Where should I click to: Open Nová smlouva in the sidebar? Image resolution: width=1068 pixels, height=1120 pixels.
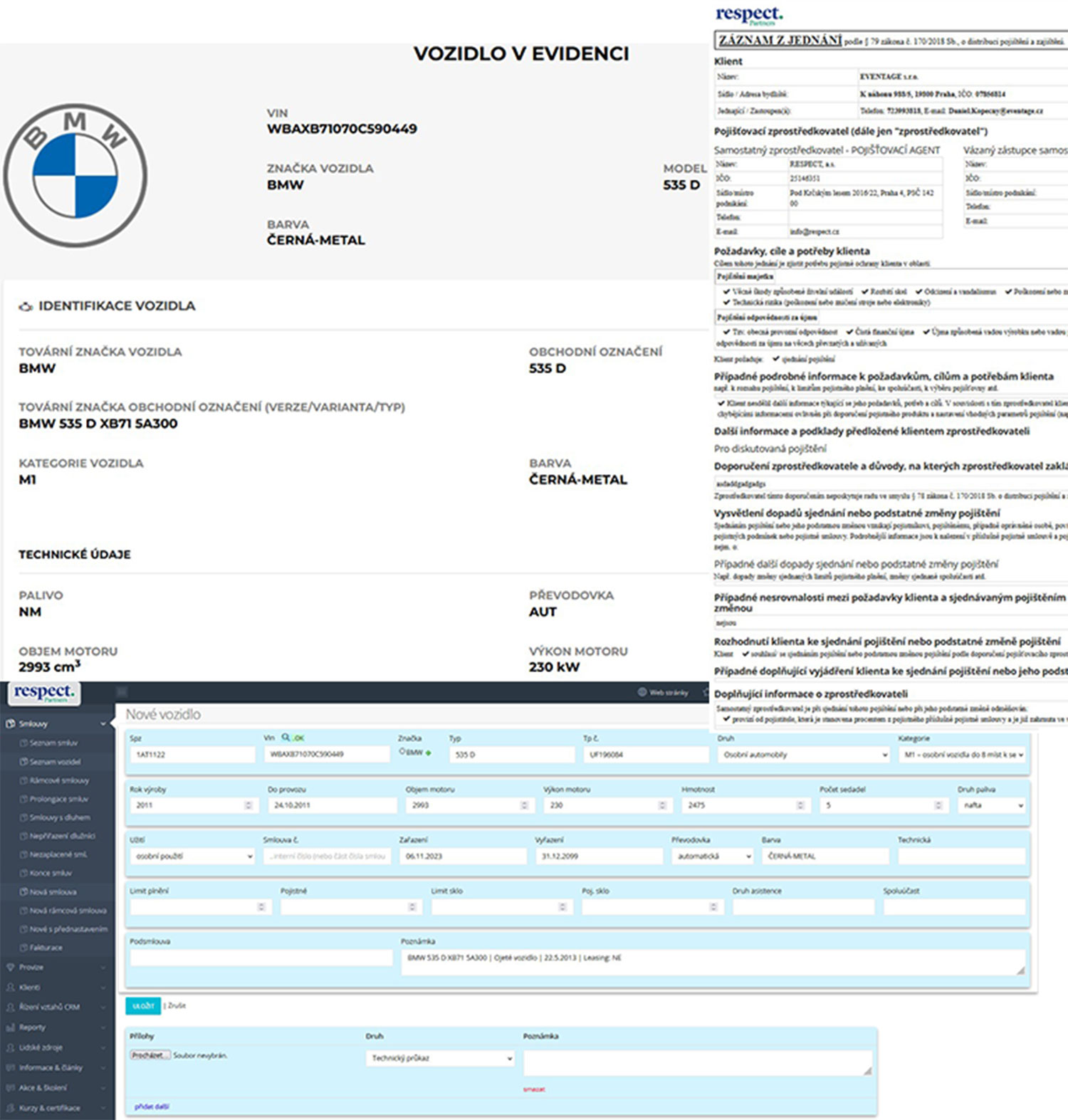click(x=53, y=891)
